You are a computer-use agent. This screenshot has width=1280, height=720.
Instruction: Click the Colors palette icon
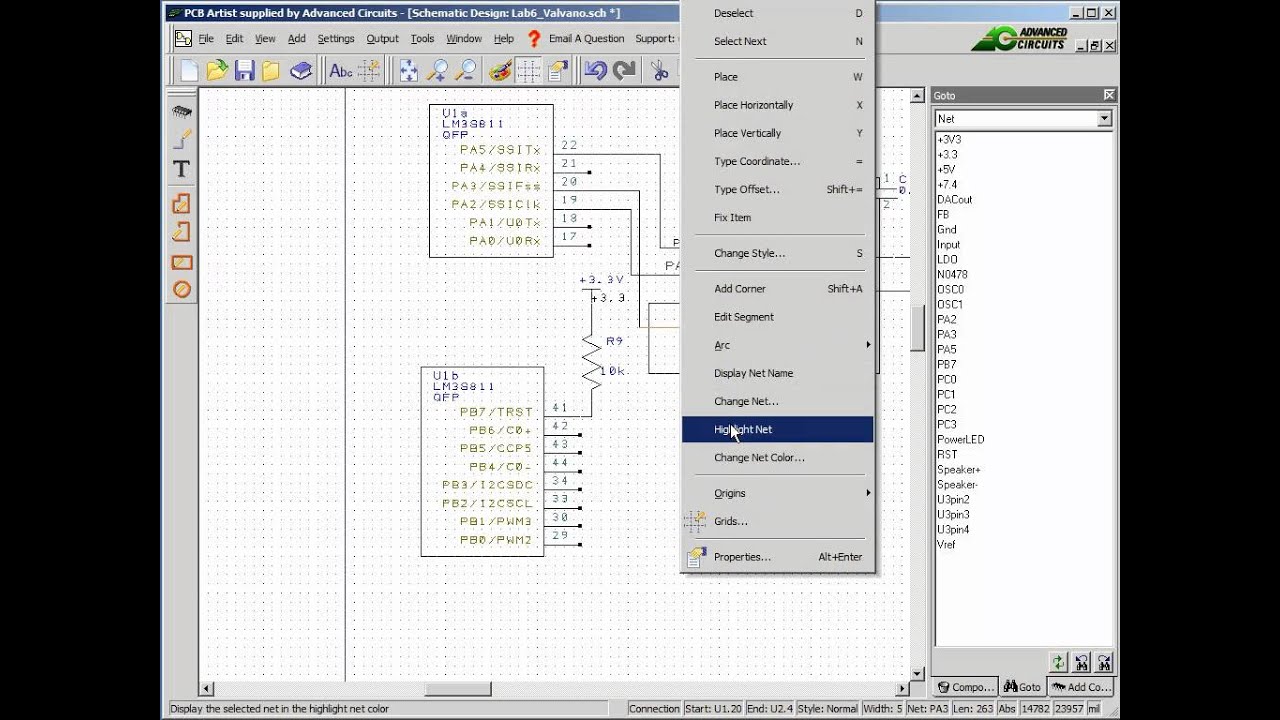[500, 70]
